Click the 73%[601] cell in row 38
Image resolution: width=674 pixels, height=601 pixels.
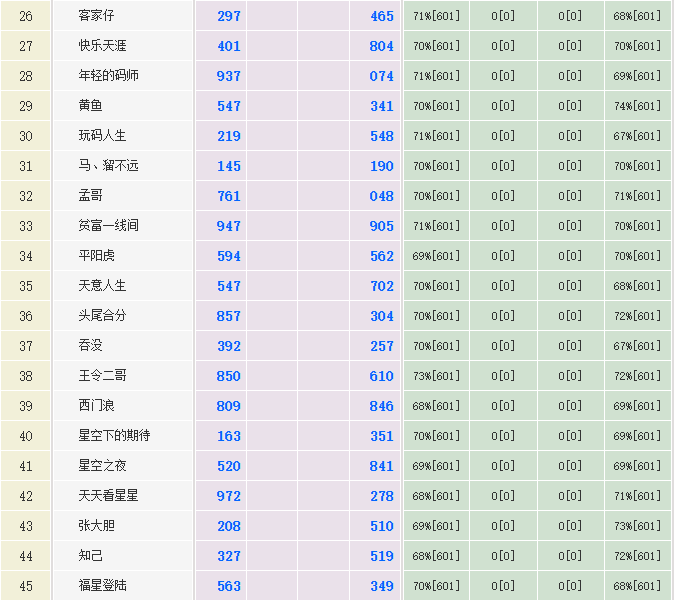click(436, 376)
